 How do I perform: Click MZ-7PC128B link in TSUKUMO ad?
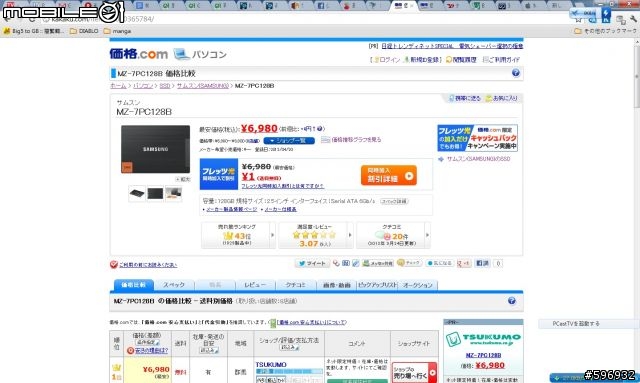[483, 355]
